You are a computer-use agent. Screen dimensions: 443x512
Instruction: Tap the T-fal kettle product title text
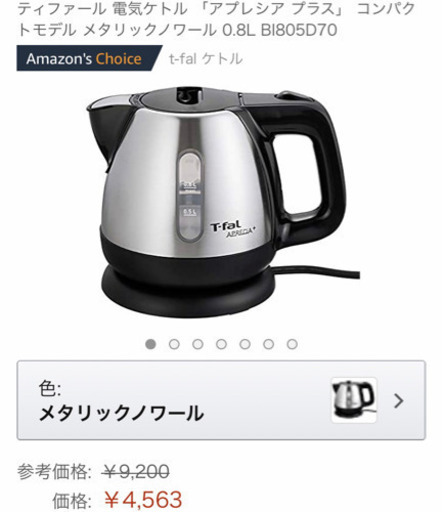pos(216,19)
